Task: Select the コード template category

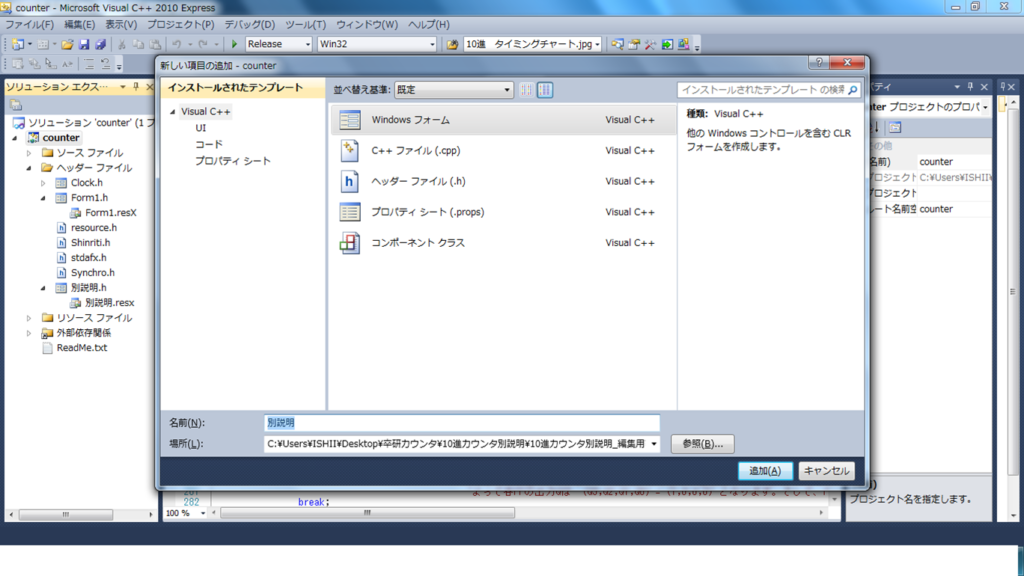Action: coord(208,144)
